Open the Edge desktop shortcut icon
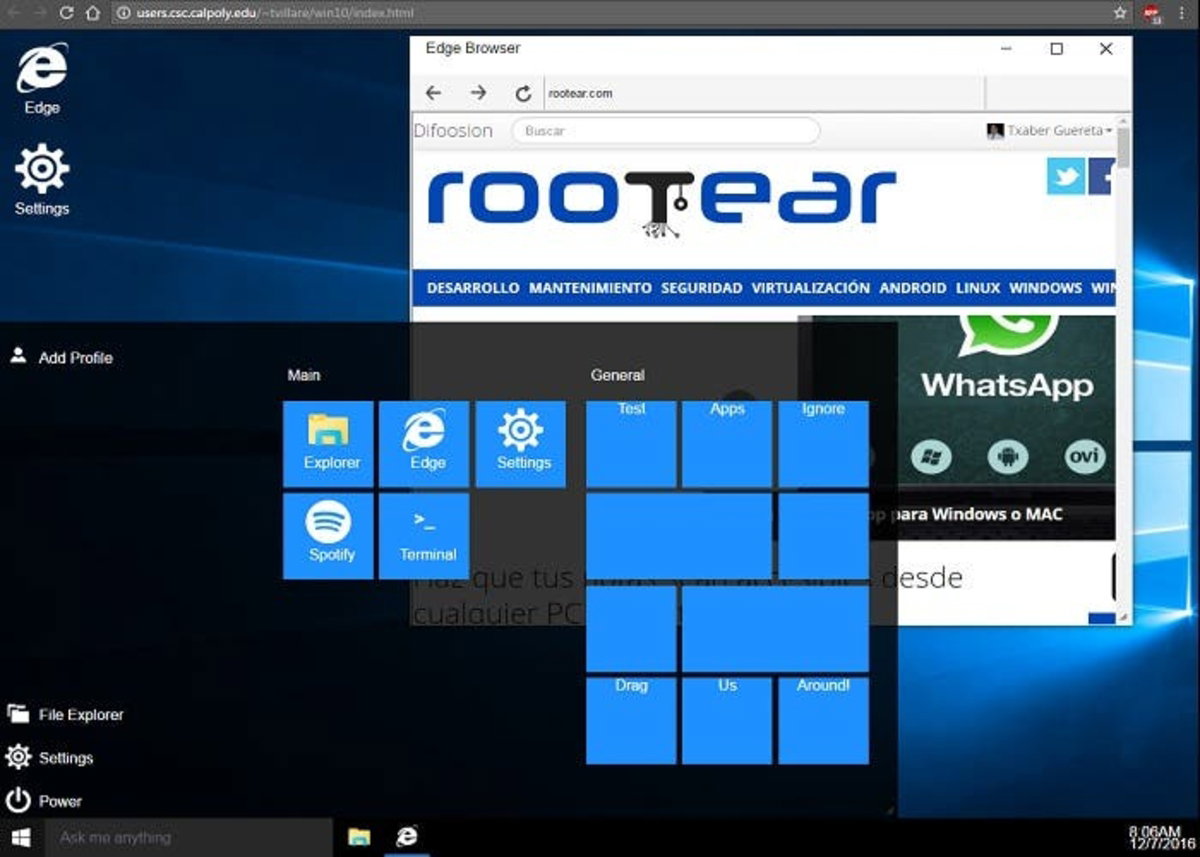This screenshot has height=857, width=1200. pyautogui.click(x=42, y=78)
